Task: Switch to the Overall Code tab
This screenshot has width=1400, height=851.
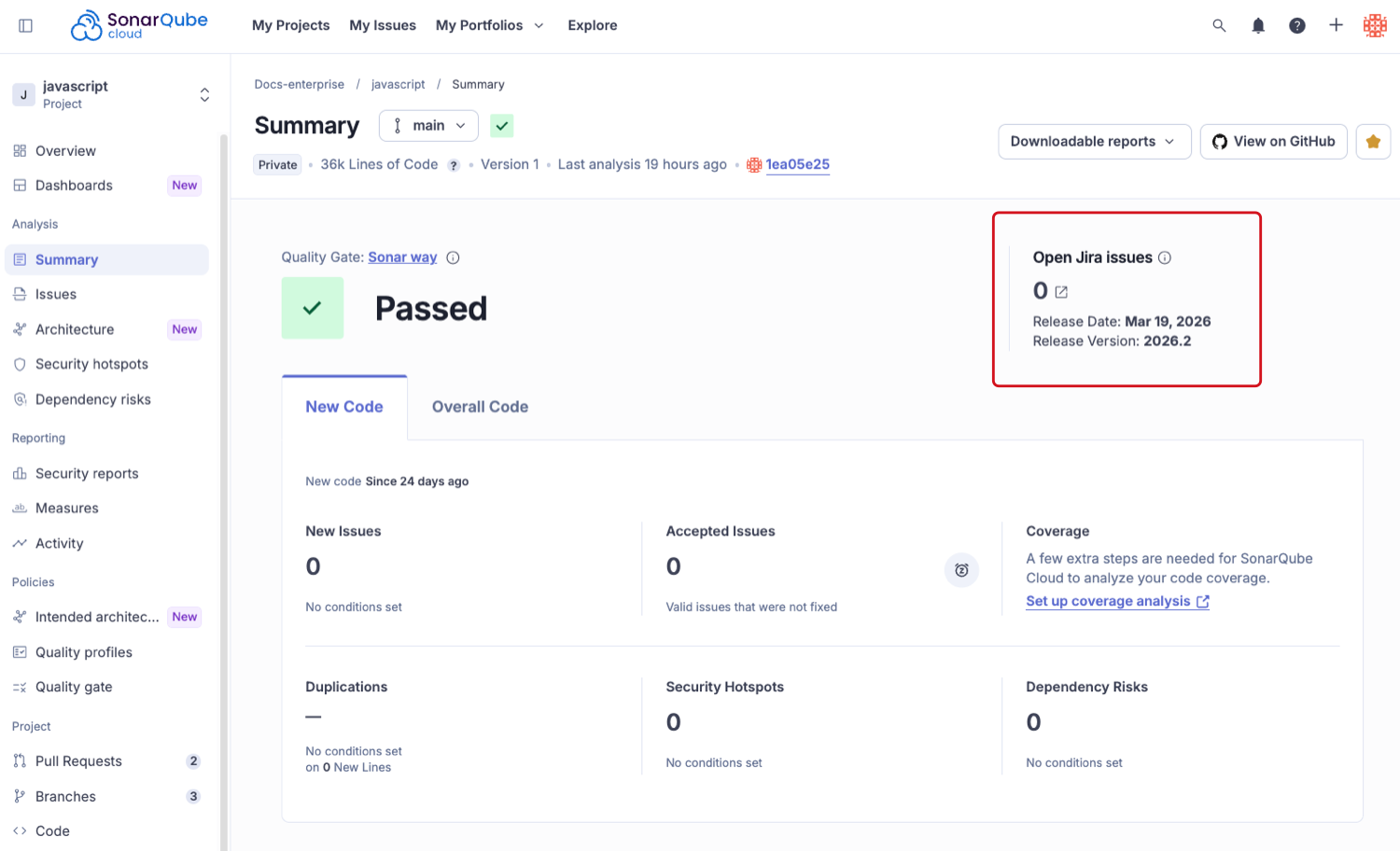Action: pyautogui.click(x=480, y=406)
